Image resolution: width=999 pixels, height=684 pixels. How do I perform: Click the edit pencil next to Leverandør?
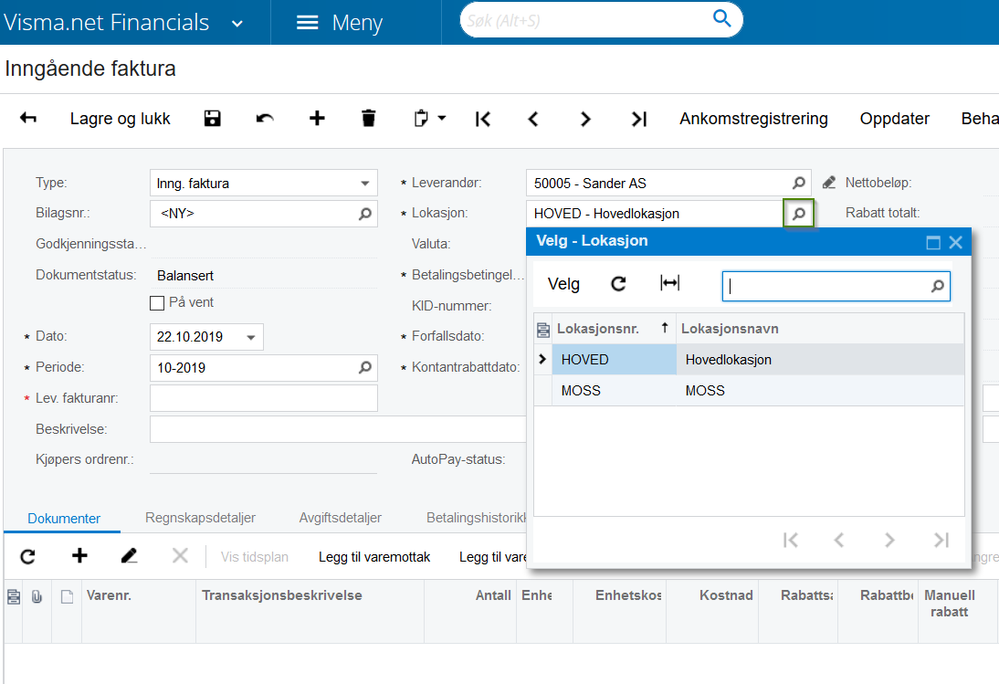pos(829,183)
